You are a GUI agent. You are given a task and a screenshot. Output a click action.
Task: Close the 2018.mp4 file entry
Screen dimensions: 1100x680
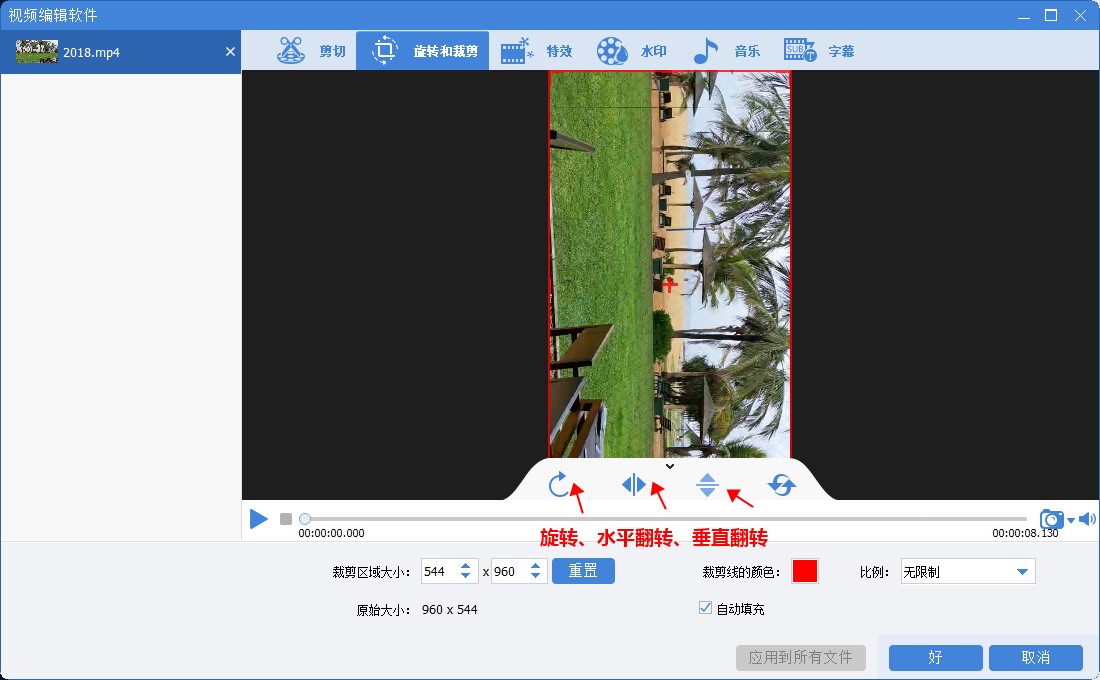tap(230, 51)
